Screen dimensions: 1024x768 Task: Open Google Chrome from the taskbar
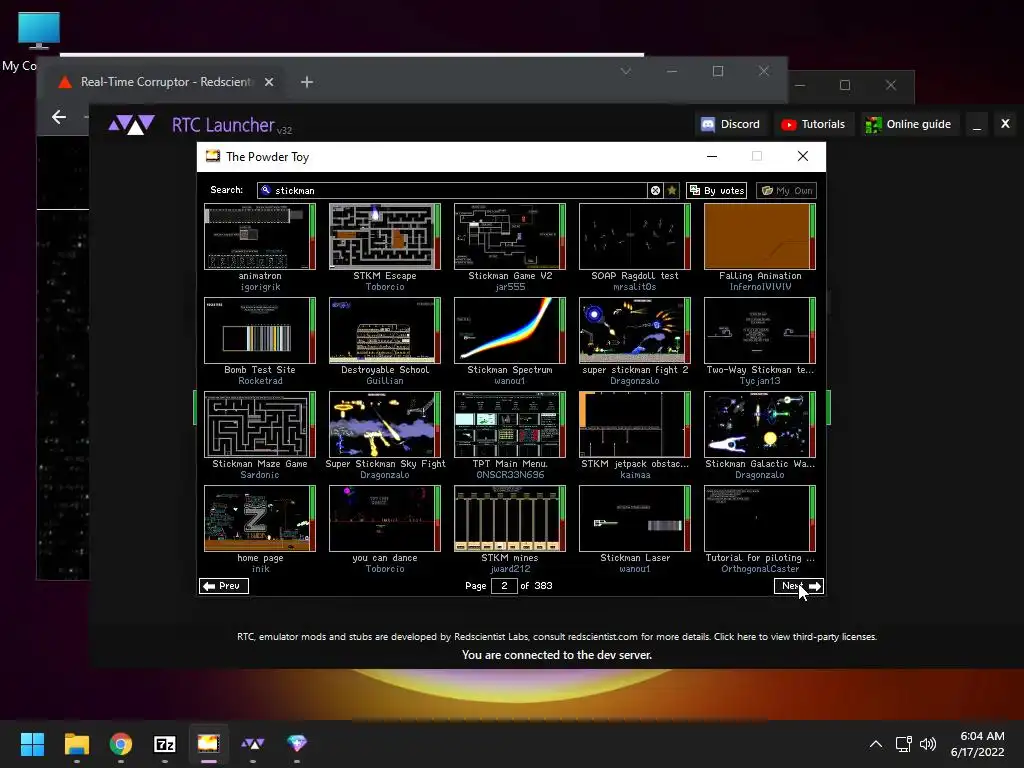pyautogui.click(x=121, y=744)
